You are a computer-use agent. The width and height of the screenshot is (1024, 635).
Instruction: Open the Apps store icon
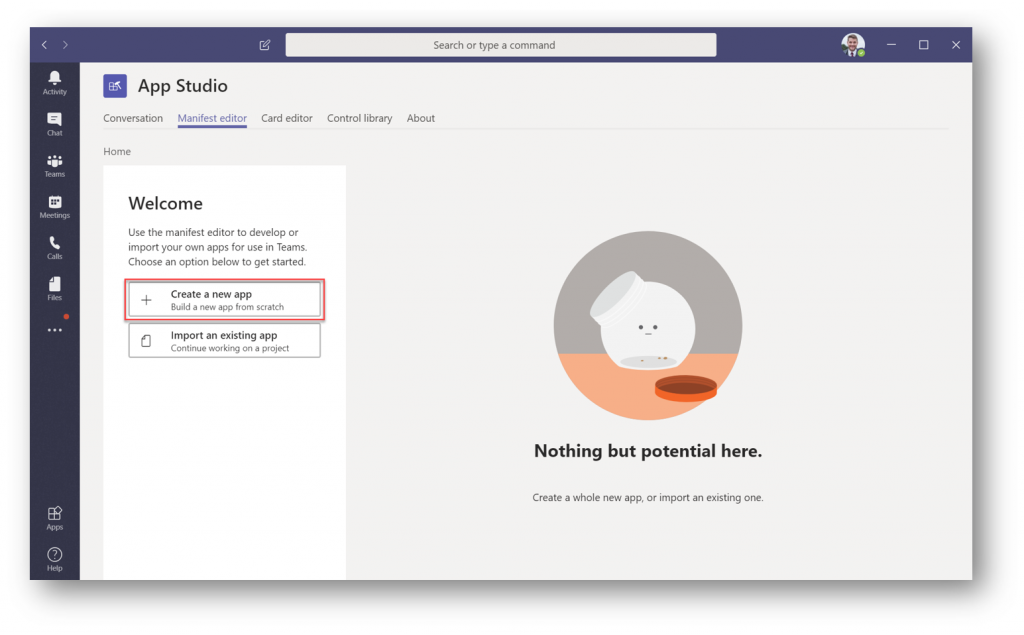coord(55,518)
